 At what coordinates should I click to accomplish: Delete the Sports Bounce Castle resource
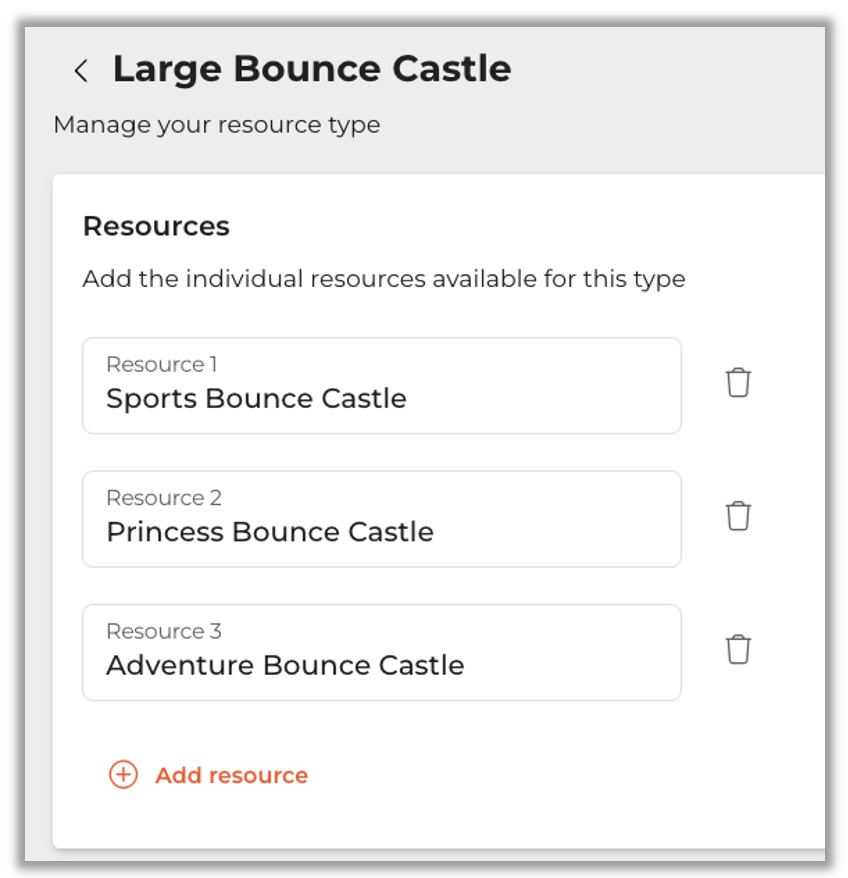click(x=738, y=383)
